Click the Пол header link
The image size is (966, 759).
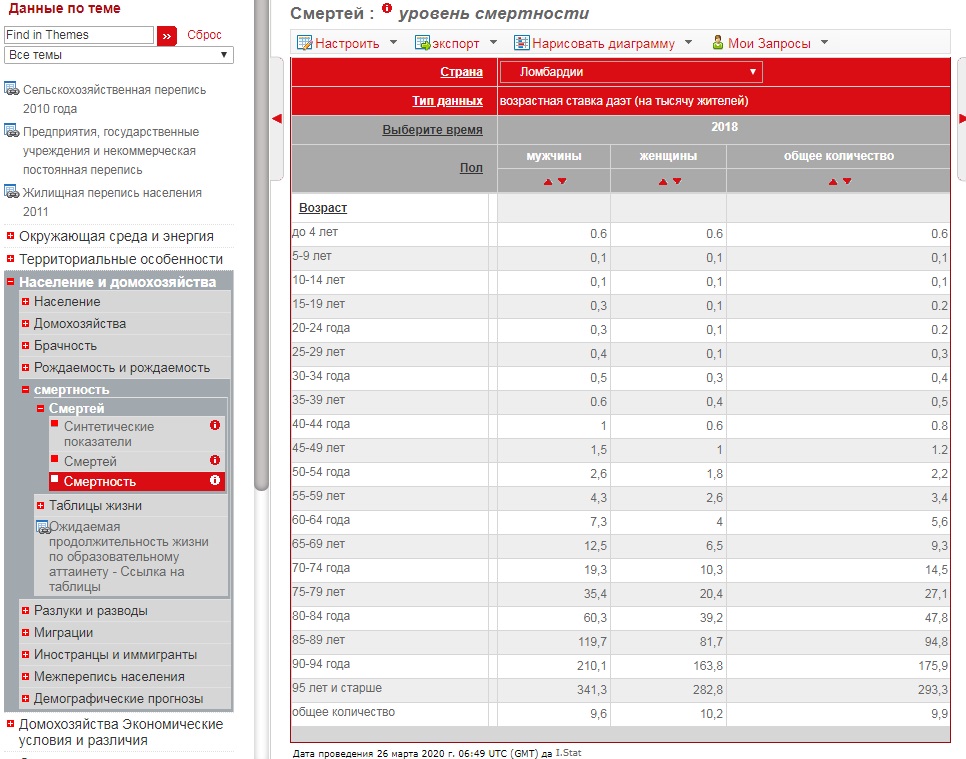coord(471,168)
